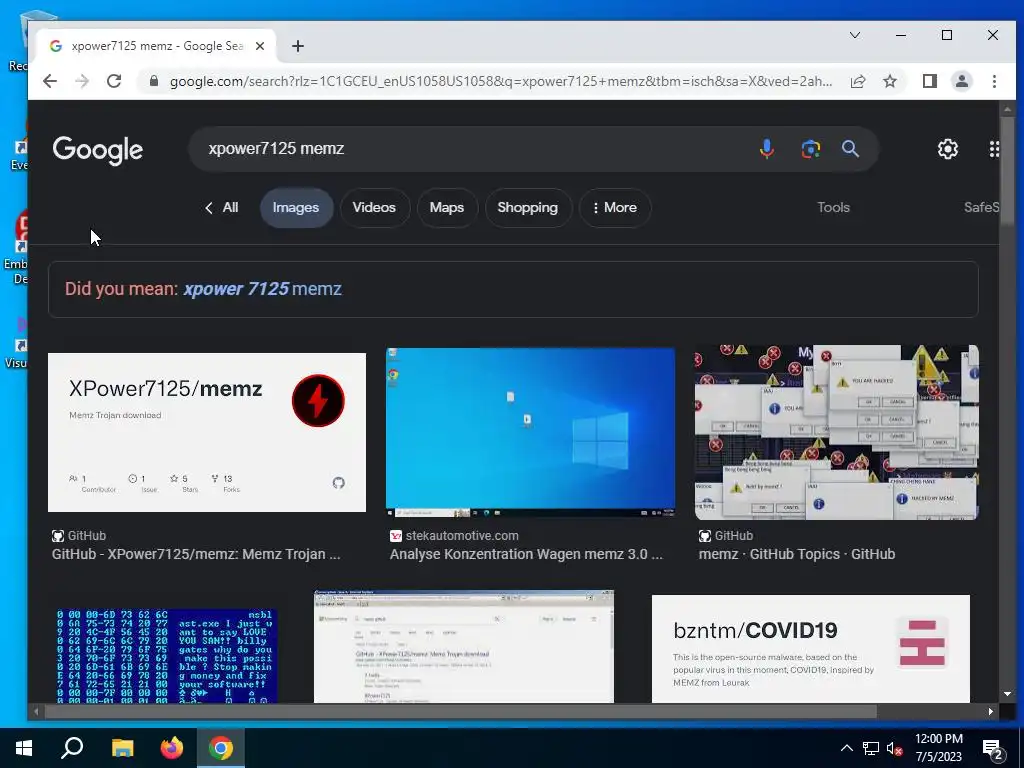Submit search with magnifier icon

(x=850, y=149)
